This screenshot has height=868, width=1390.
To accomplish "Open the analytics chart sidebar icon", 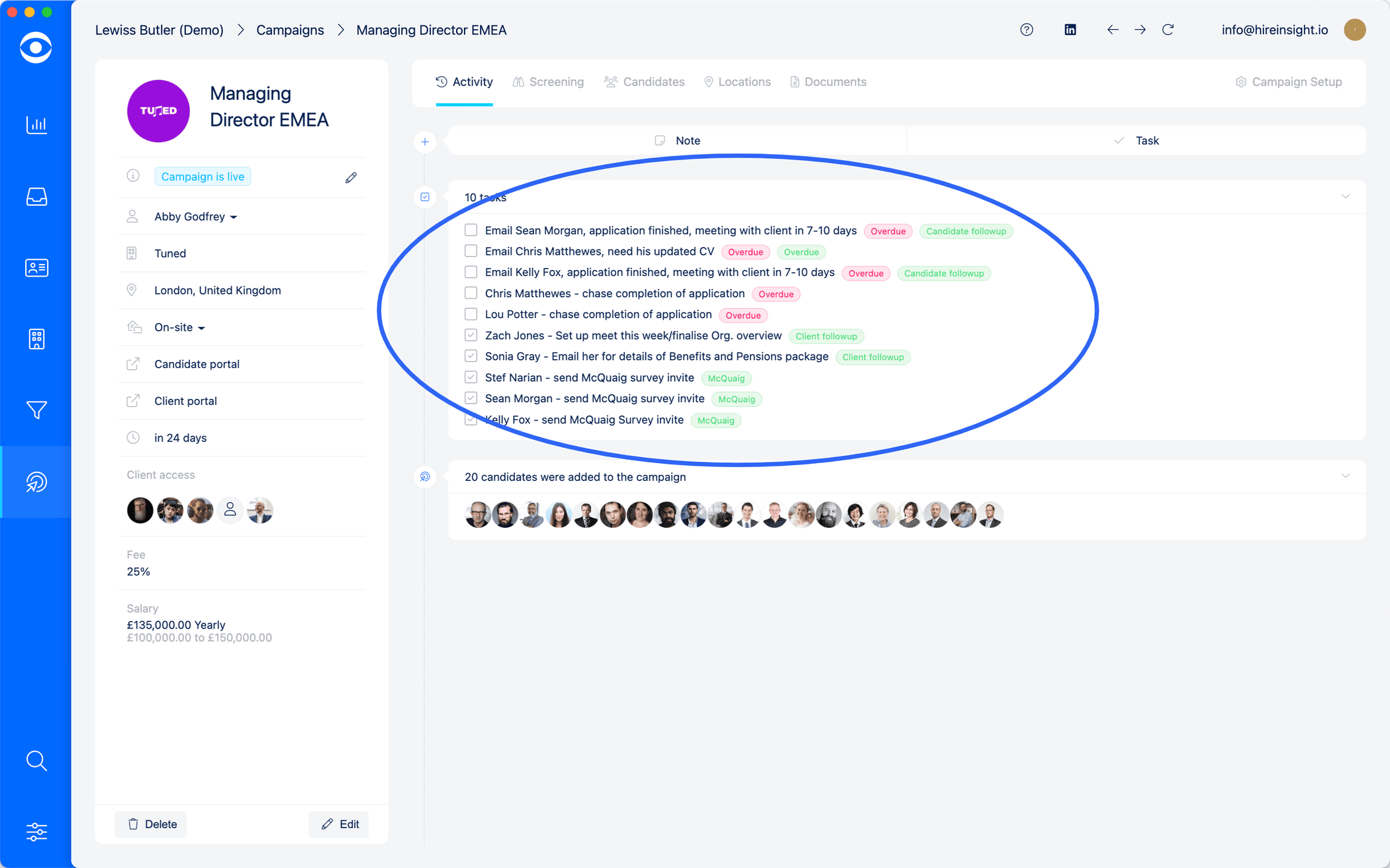I will [x=36, y=124].
